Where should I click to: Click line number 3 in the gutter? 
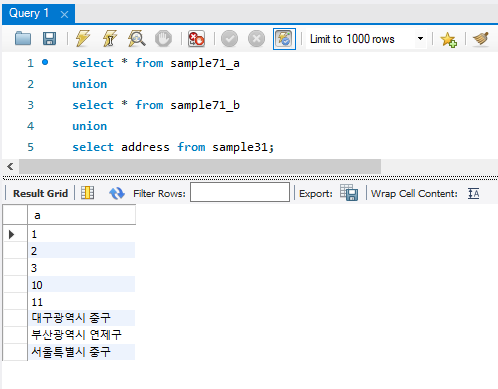[31, 105]
